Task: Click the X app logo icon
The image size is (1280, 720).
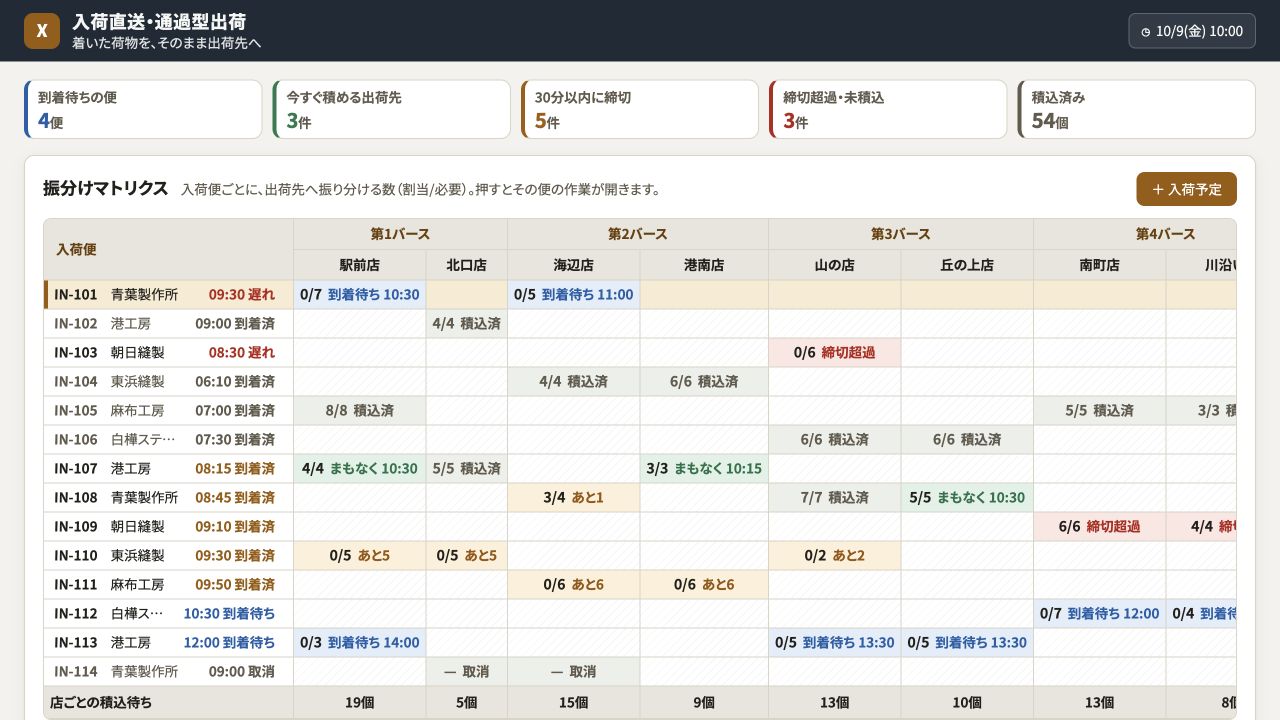Action: coord(42,31)
